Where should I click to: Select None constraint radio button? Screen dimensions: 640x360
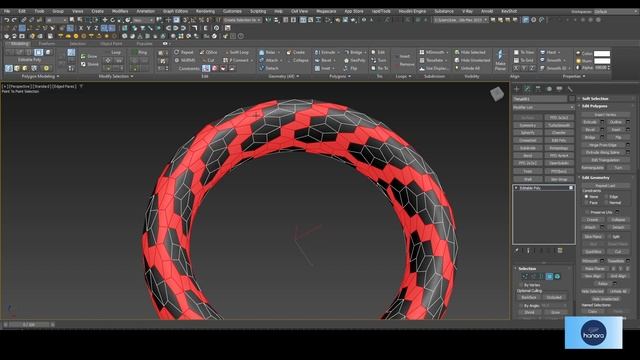click(x=587, y=197)
